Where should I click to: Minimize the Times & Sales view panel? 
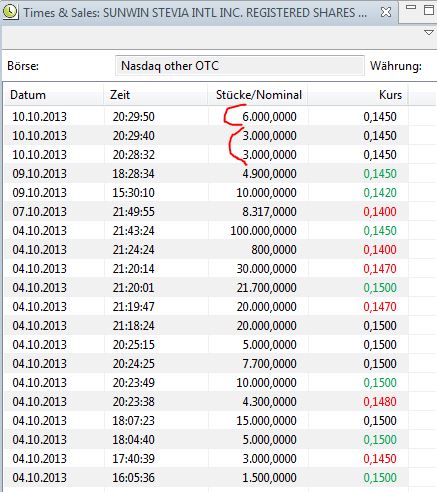coord(411,7)
